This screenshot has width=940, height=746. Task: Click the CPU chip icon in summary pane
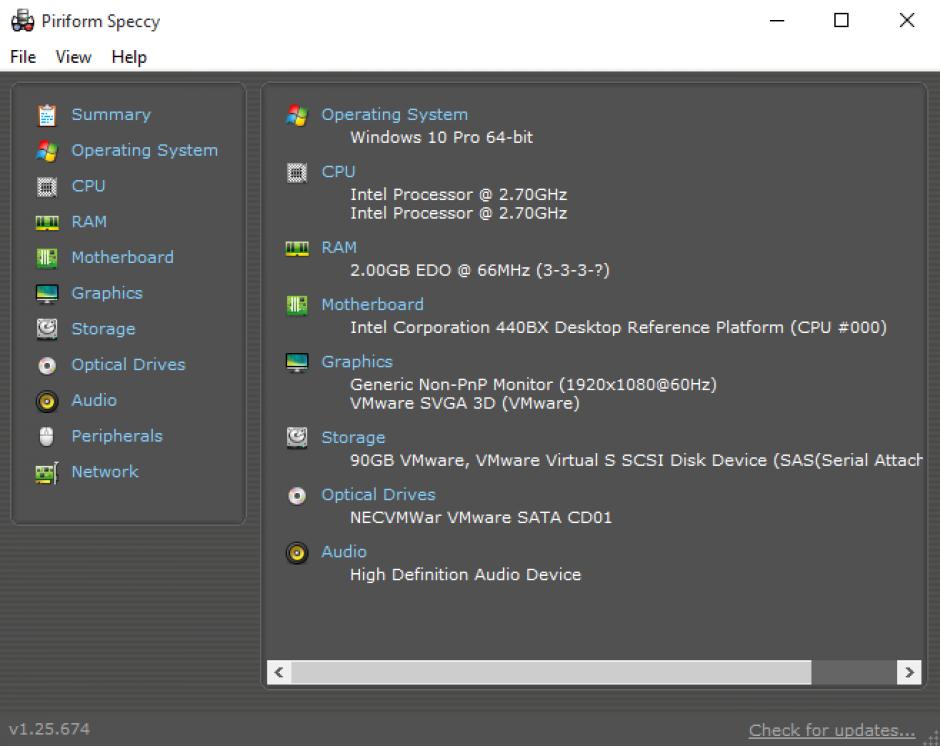(297, 173)
